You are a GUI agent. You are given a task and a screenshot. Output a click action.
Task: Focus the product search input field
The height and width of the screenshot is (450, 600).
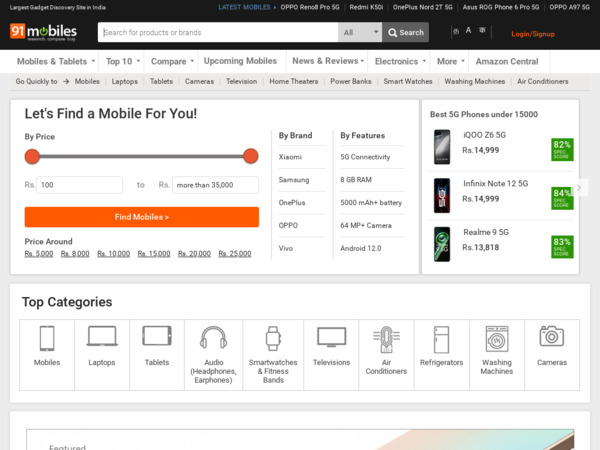(218, 32)
